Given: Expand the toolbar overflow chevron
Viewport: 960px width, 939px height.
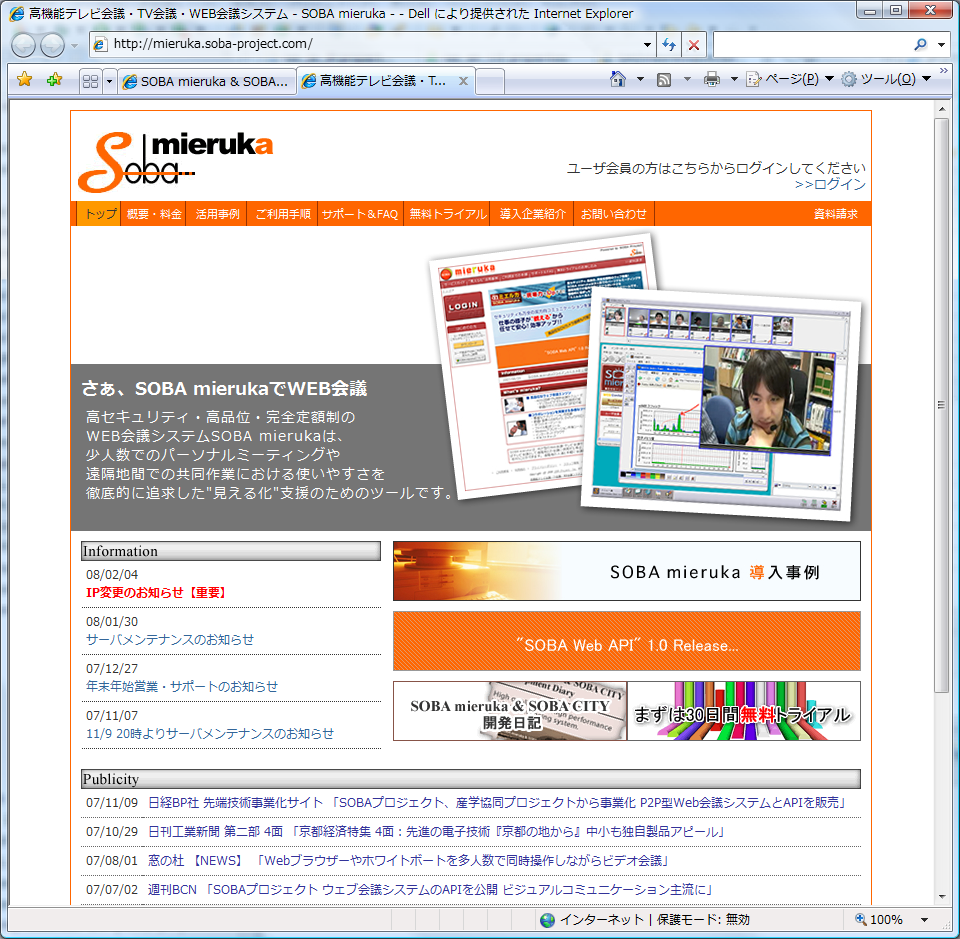Looking at the screenshot, I should coord(943,72).
